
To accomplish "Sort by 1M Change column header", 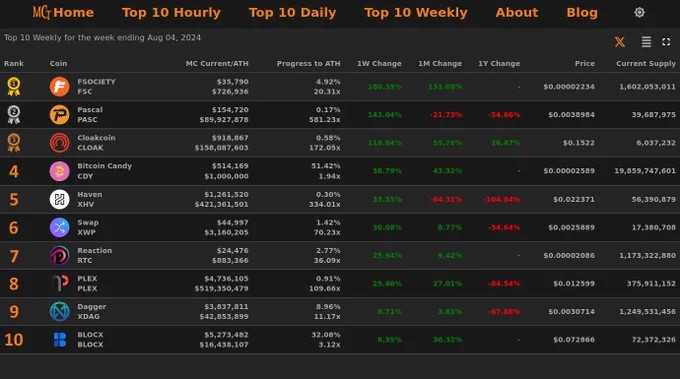I will [440, 63].
